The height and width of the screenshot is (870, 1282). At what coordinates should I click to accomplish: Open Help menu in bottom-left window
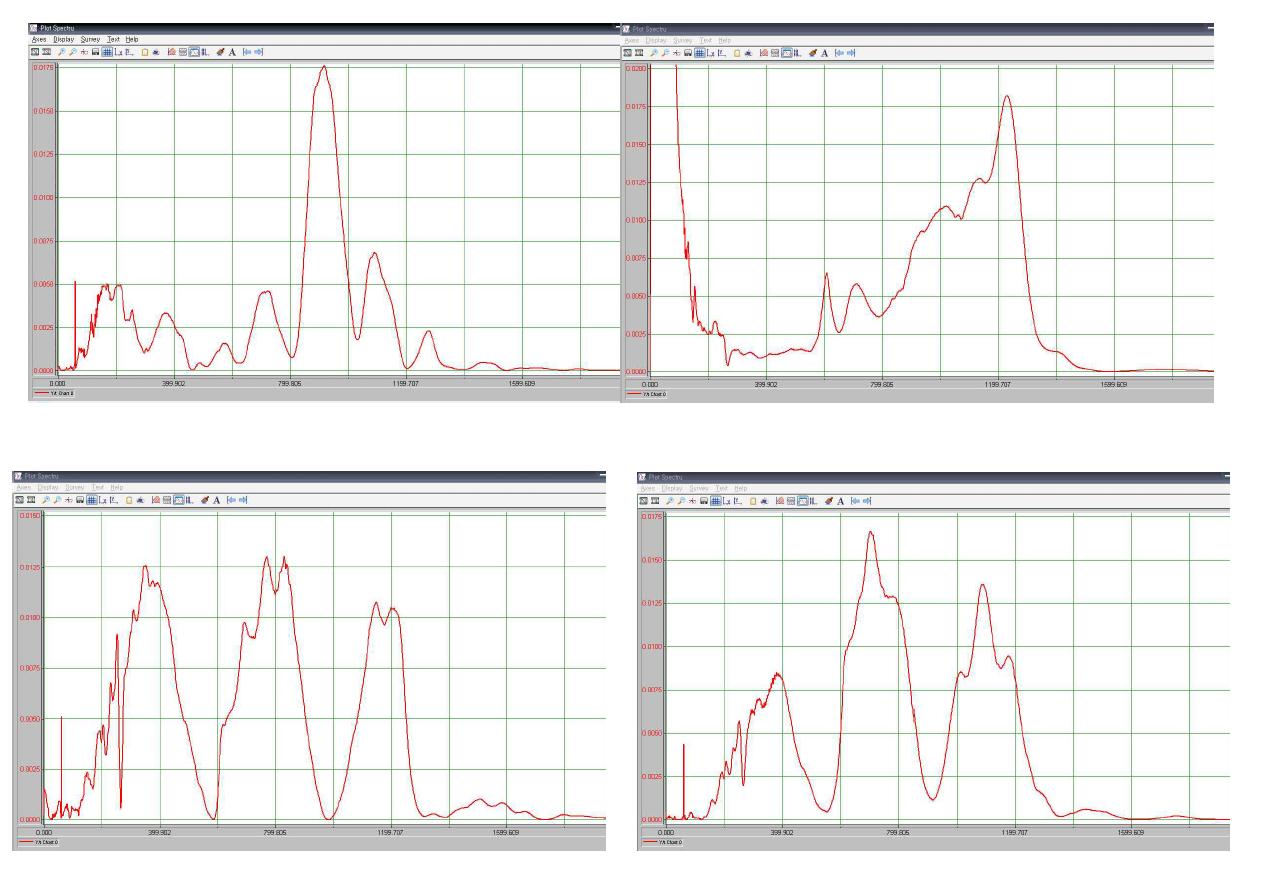[x=117, y=487]
